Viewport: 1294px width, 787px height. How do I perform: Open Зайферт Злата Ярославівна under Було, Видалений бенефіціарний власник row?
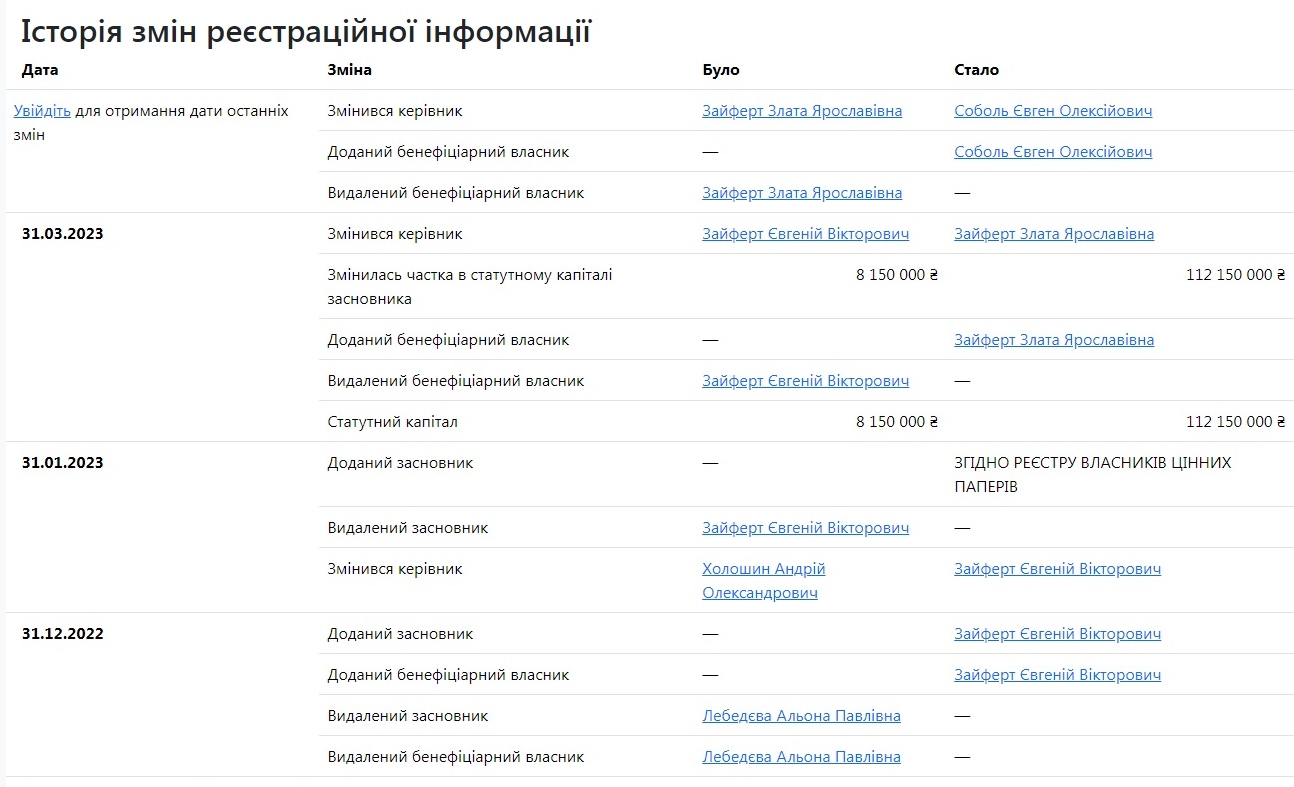coord(802,193)
